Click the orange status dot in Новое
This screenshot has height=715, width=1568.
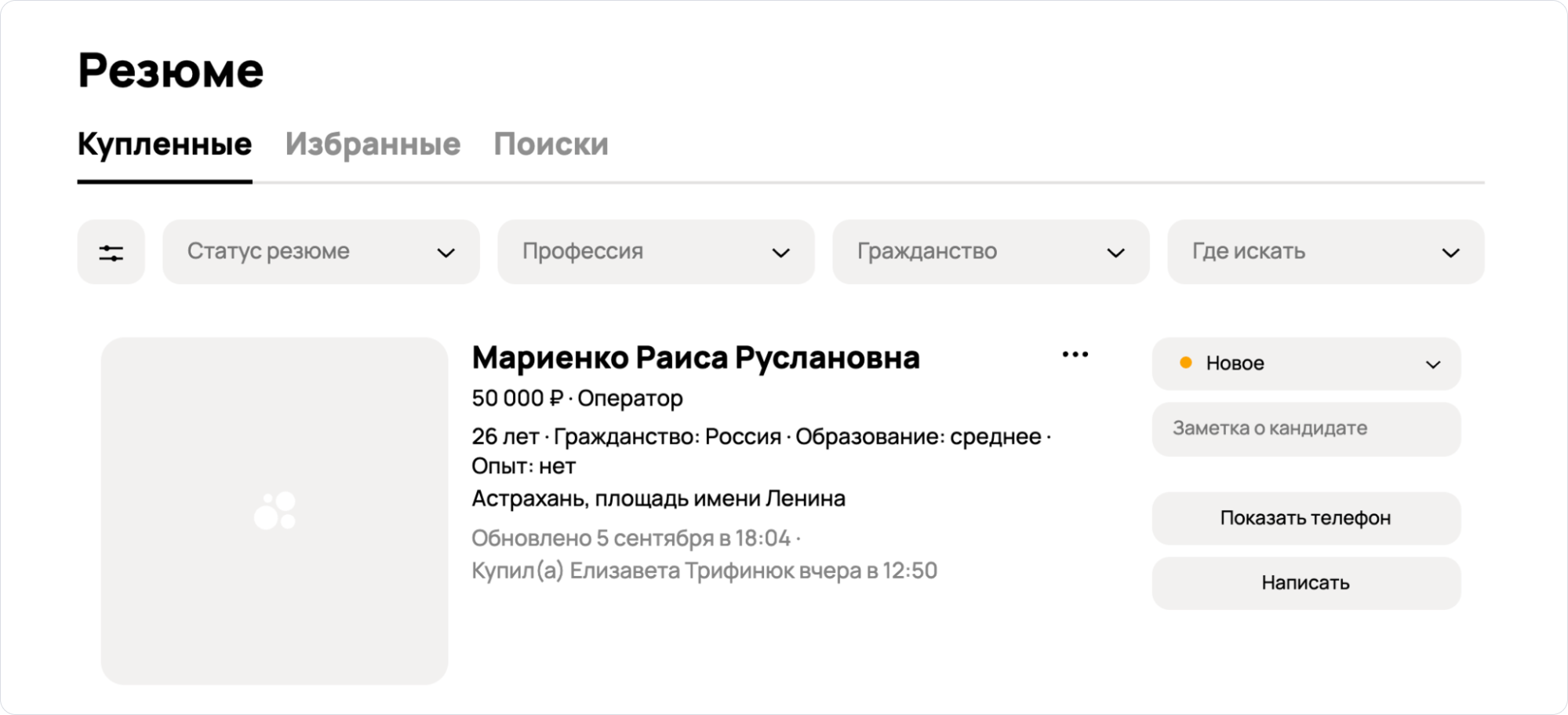pyautogui.click(x=1186, y=363)
